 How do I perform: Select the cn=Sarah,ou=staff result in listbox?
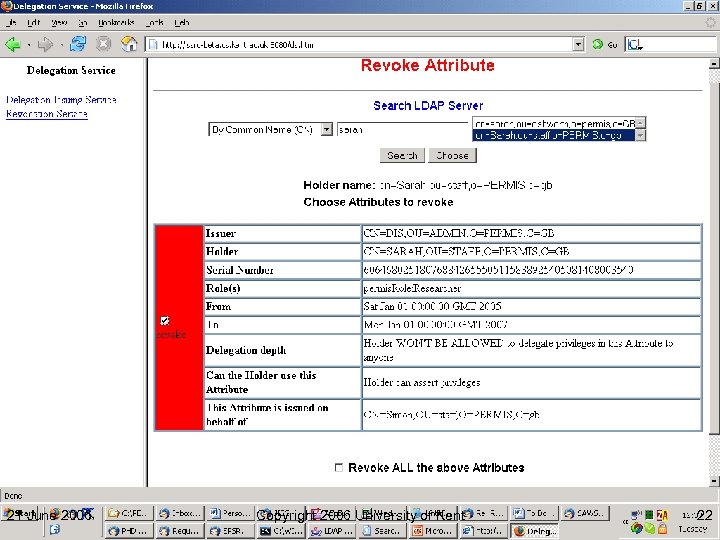(554, 135)
